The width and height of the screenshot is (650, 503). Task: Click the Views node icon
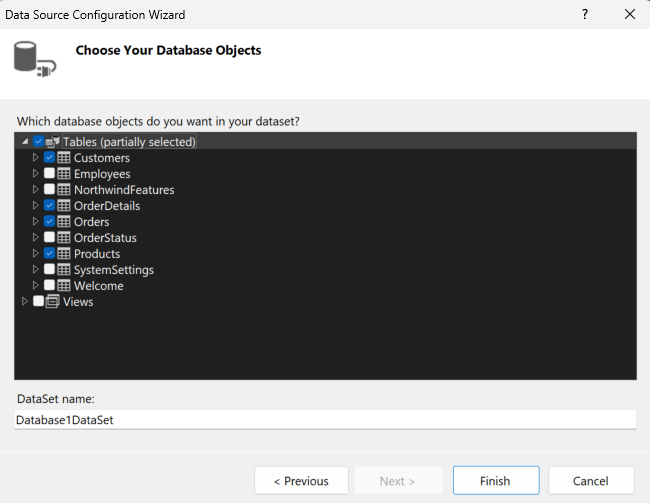pyautogui.click(x=53, y=302)
